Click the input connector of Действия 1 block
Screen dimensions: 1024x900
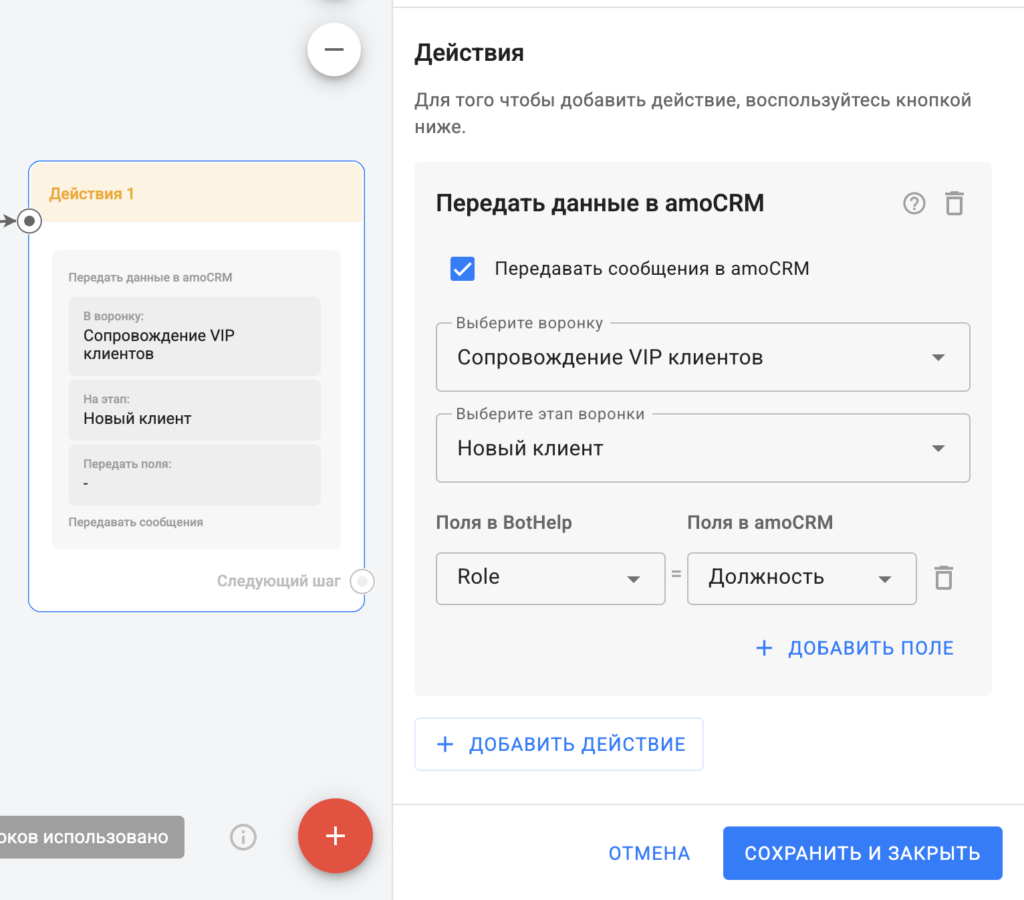30,221
